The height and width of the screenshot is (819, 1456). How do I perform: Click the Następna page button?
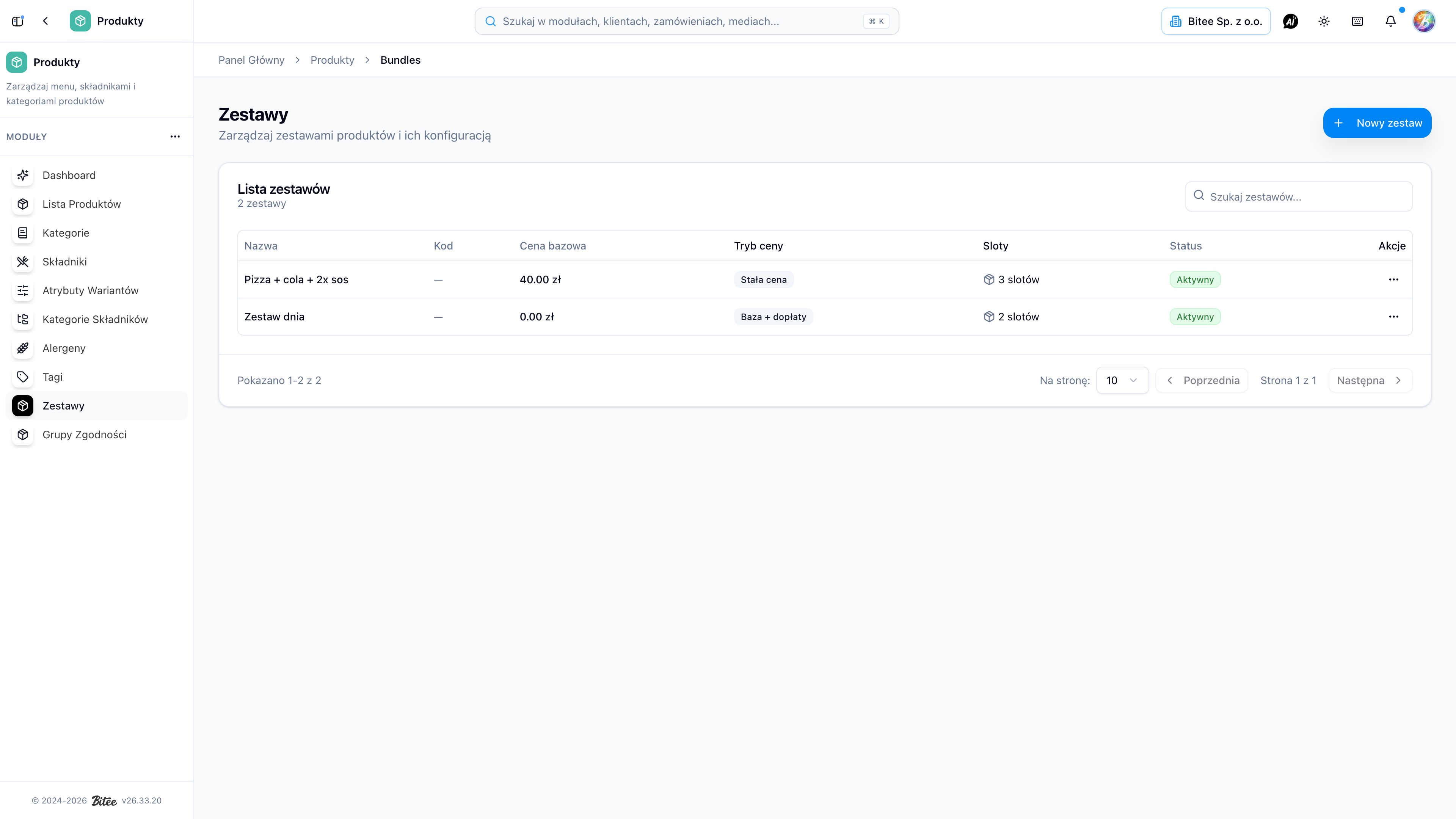(x=1370, y=380)
